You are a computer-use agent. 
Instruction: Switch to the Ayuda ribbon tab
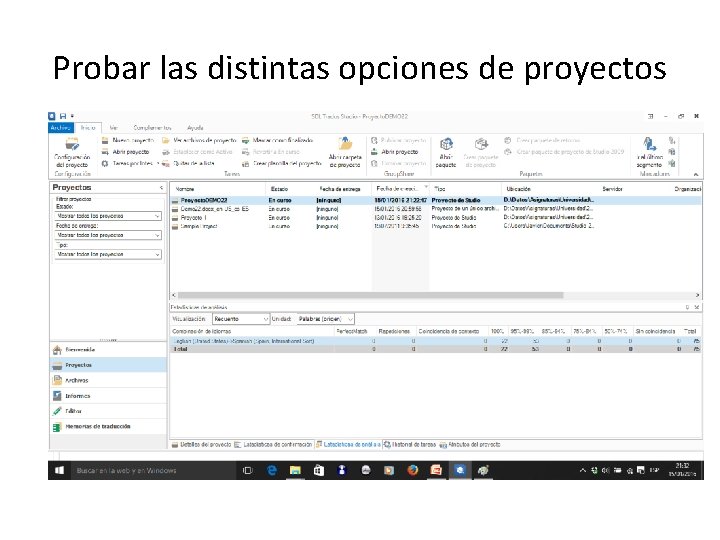[195, 128]
